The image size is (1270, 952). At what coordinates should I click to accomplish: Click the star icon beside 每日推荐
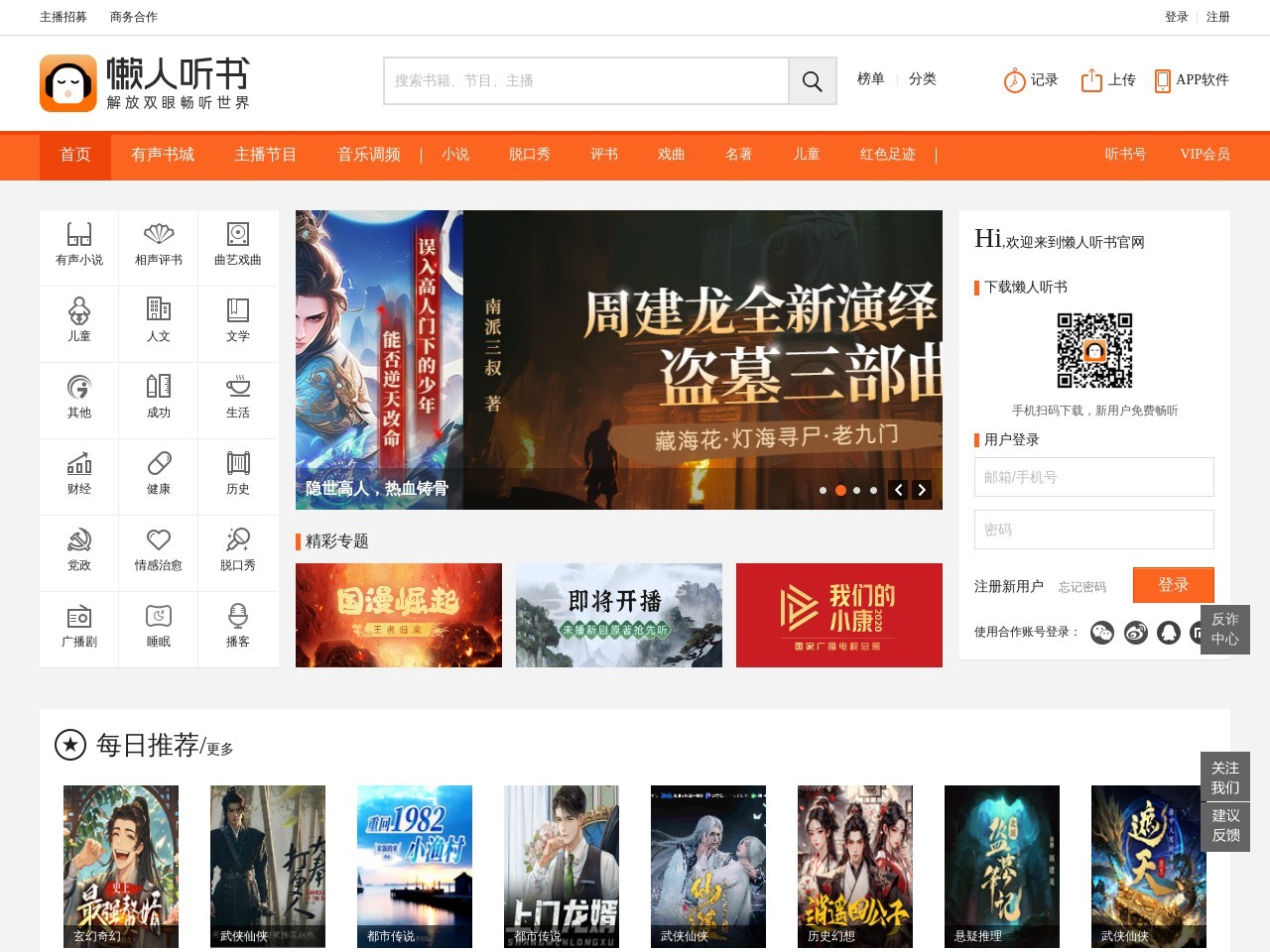(70, 745)
